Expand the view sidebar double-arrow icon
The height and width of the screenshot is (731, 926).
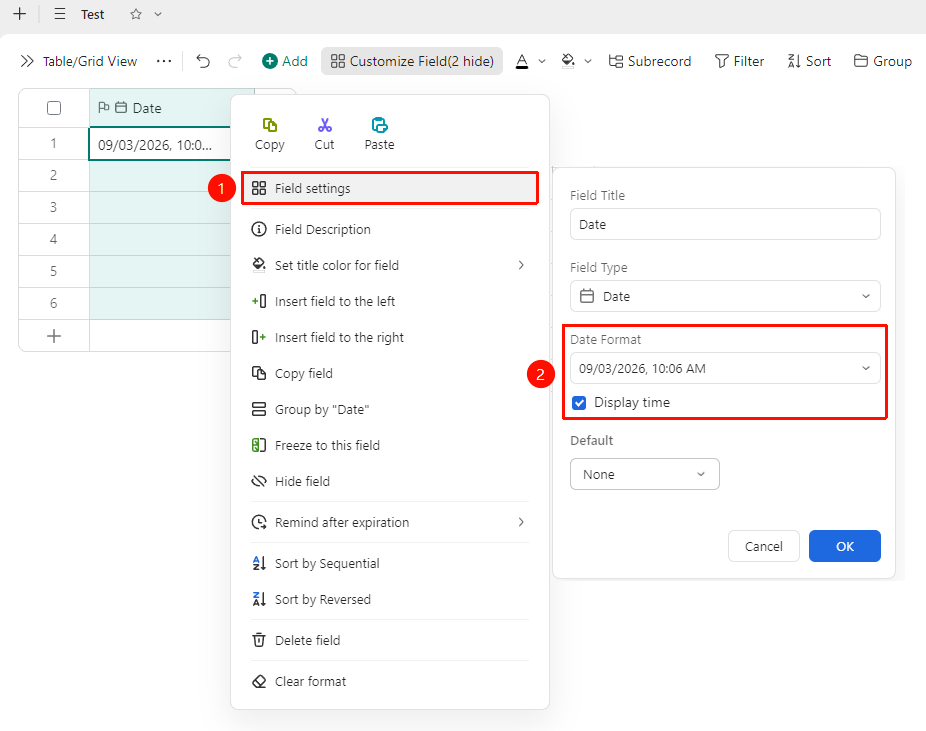click(x=27, y=61)
